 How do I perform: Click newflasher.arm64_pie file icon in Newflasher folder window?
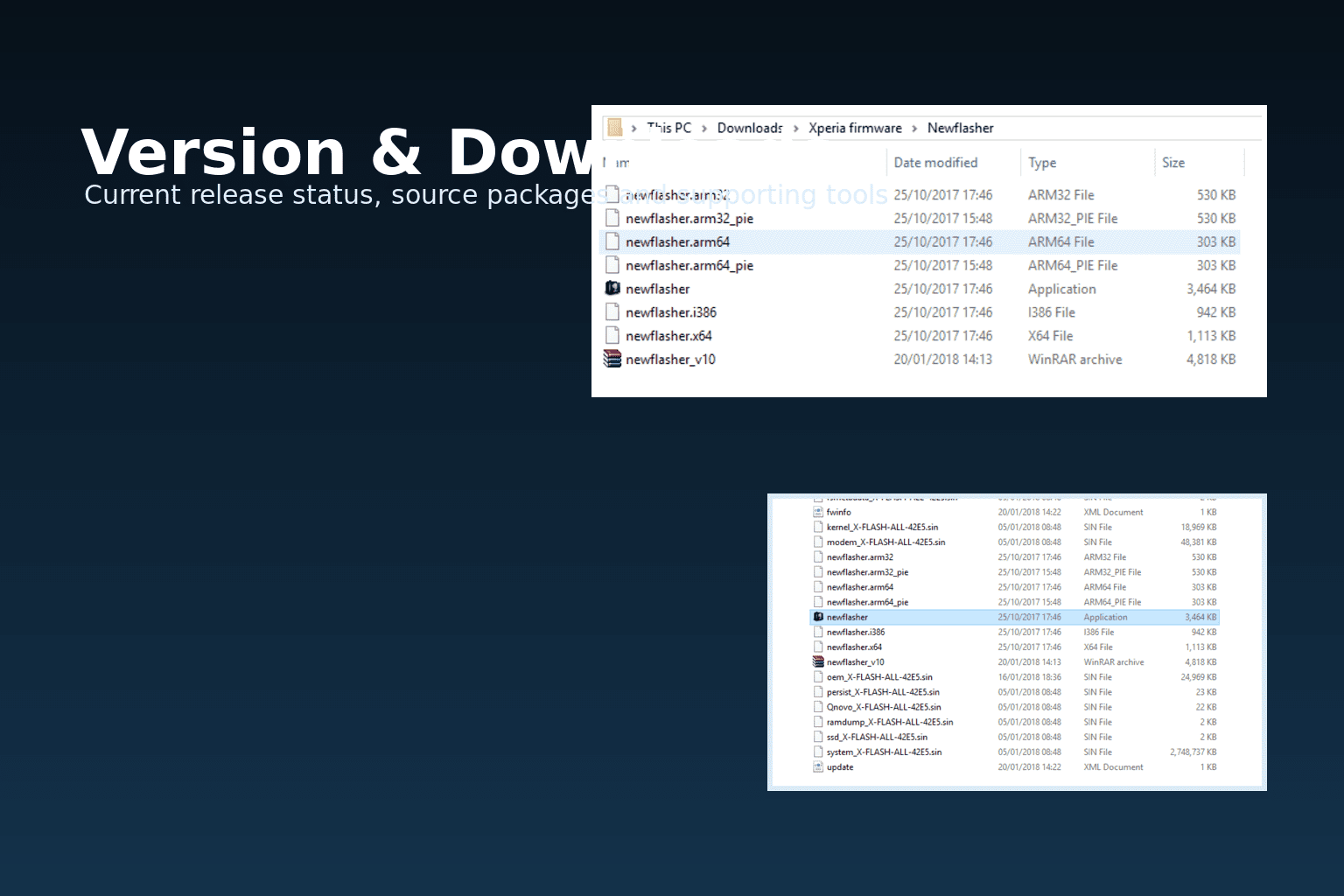(x=612, y=265)
